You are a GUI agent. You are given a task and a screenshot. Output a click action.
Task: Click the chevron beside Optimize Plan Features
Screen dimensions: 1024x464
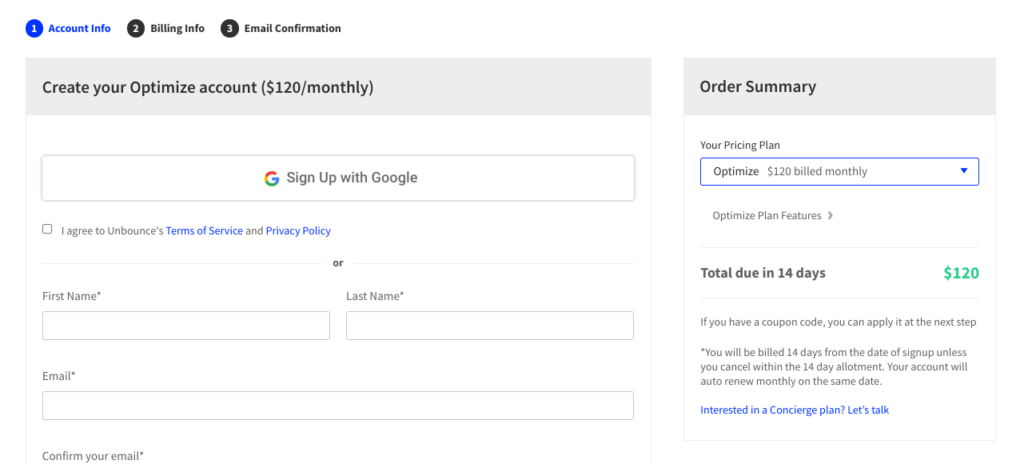(x=831, y=215)
